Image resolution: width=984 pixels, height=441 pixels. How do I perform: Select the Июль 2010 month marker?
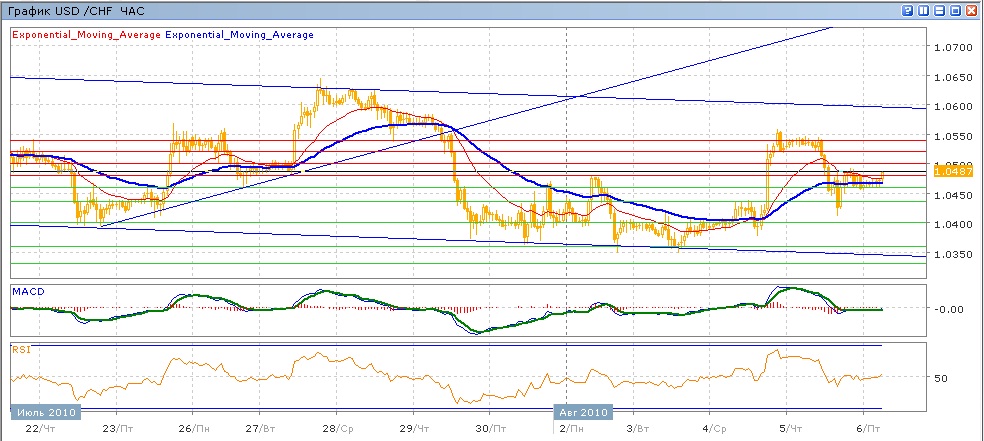click(42, 412)
